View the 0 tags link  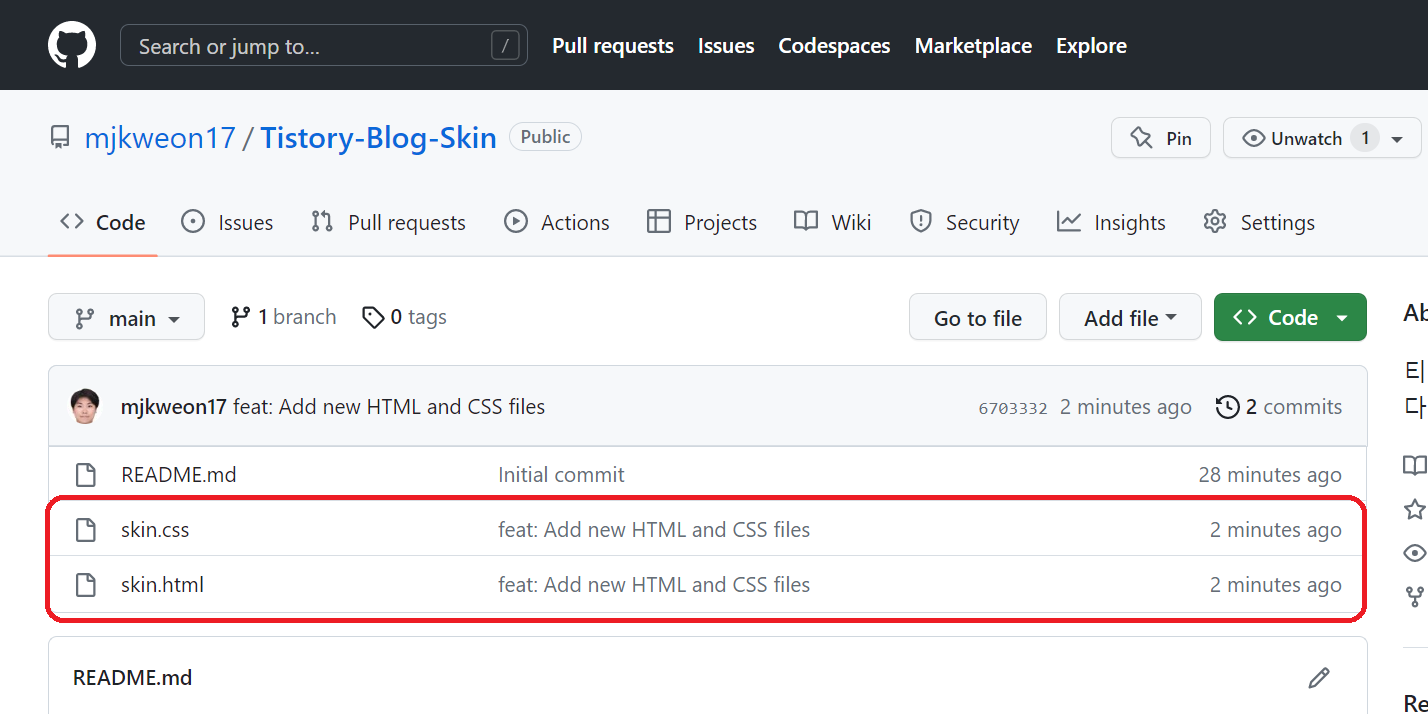[x=404, y=317]
